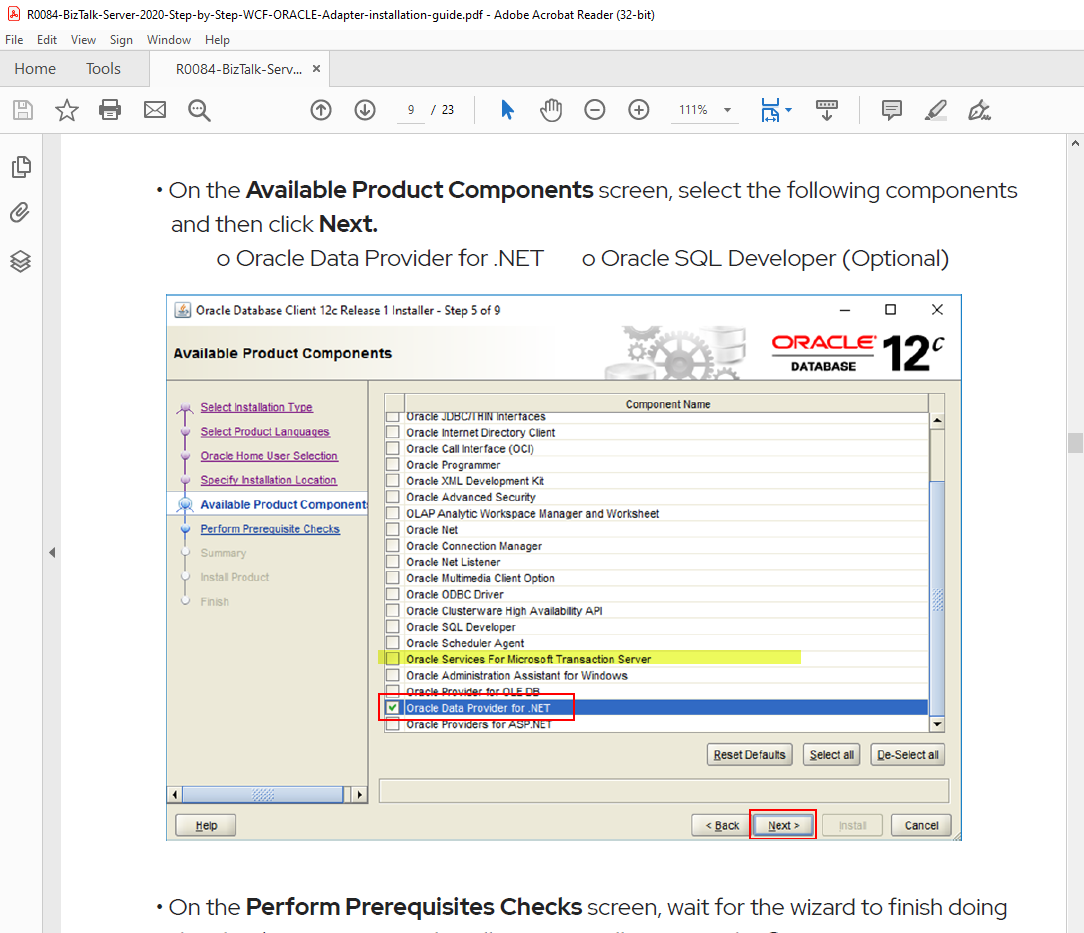Click the Adobe Acrobat title bar icon

tap(14, 14)
